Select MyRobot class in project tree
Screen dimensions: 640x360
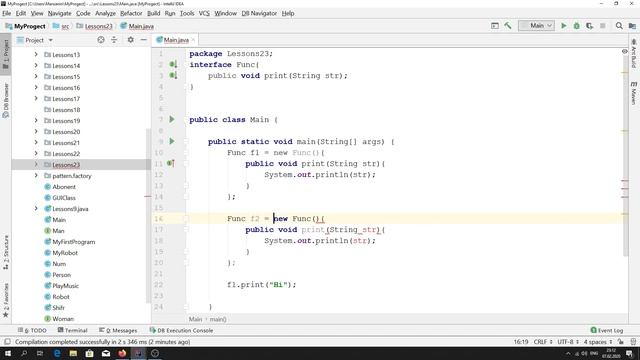pos(65,253)
